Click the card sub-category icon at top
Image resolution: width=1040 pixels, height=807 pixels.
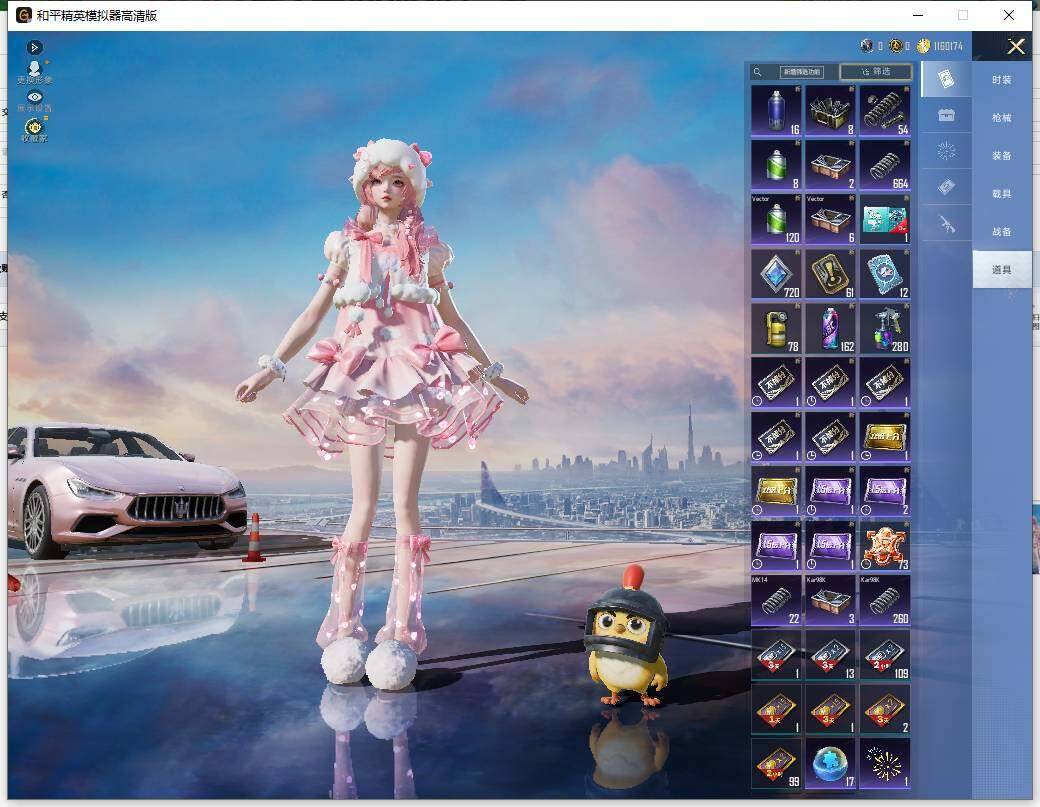[946, 79]
